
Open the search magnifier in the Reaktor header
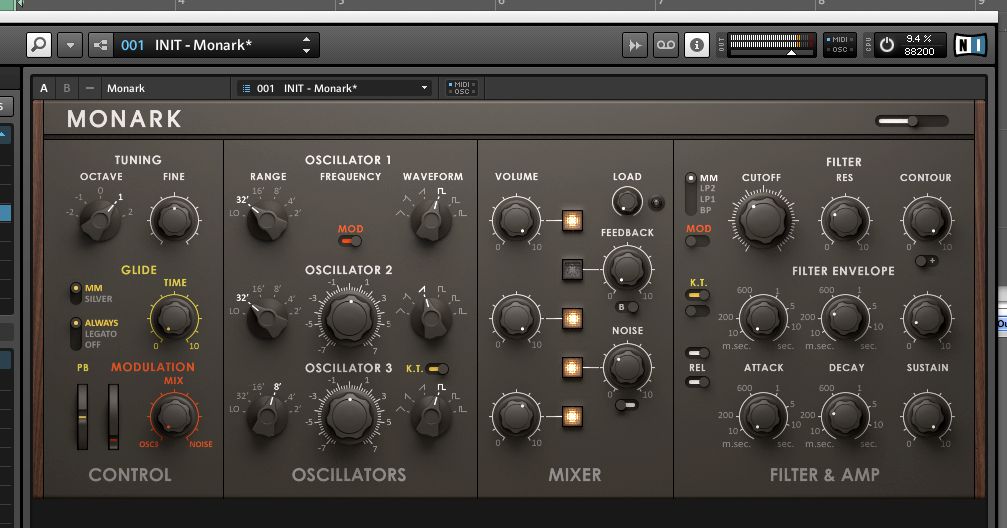(x=39, y=46)
